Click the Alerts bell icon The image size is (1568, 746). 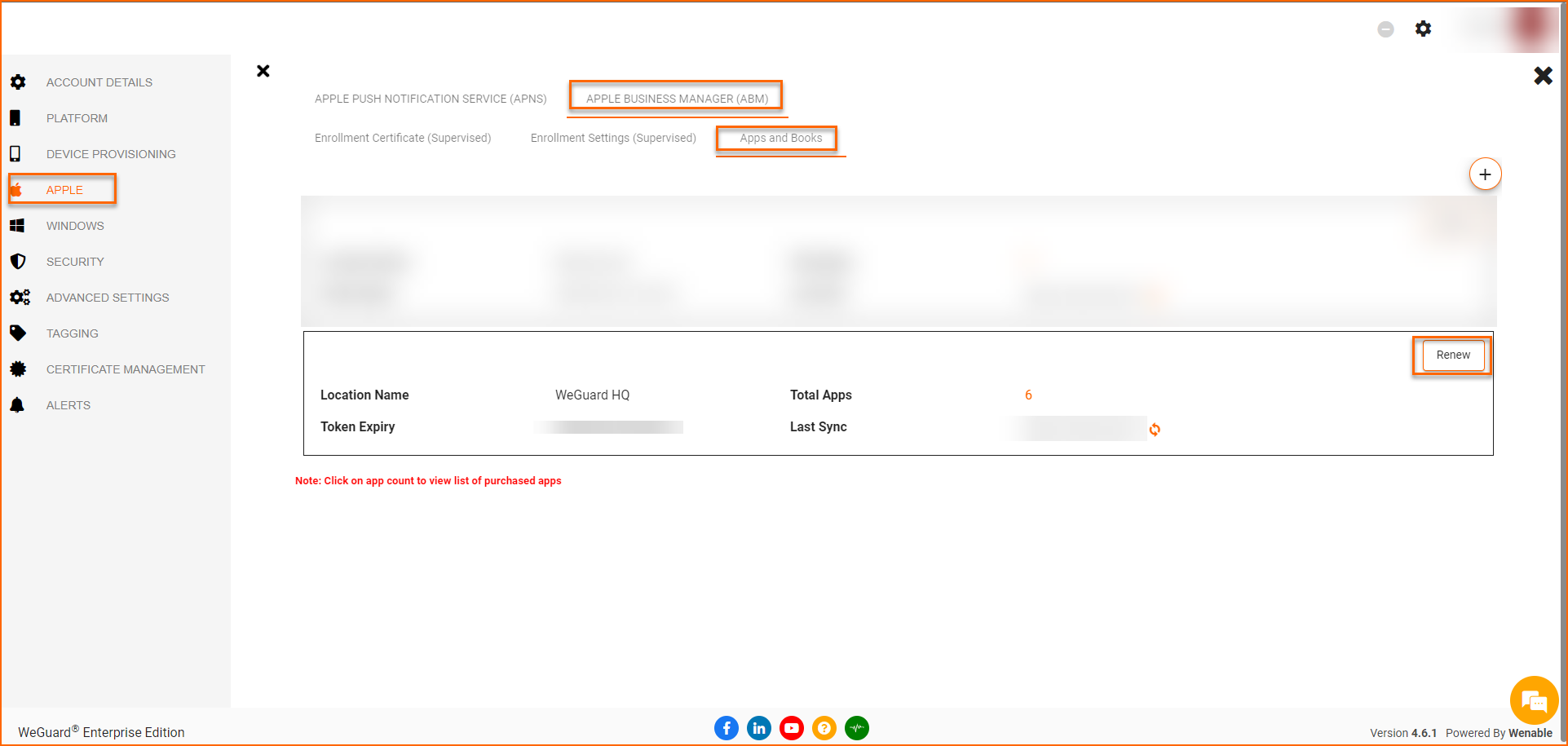[17, 405]
